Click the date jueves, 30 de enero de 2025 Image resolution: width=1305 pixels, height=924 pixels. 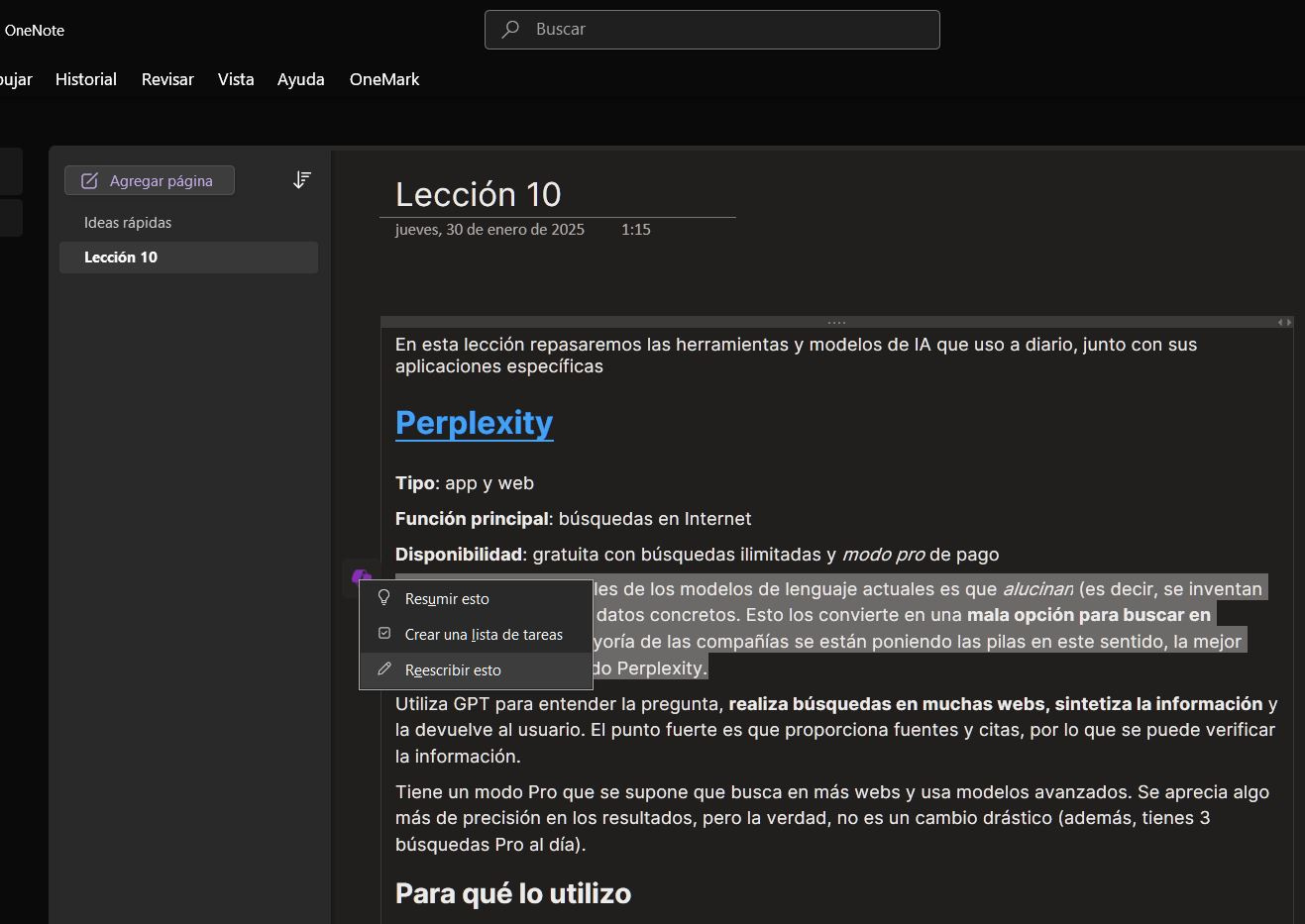[489, 229]
